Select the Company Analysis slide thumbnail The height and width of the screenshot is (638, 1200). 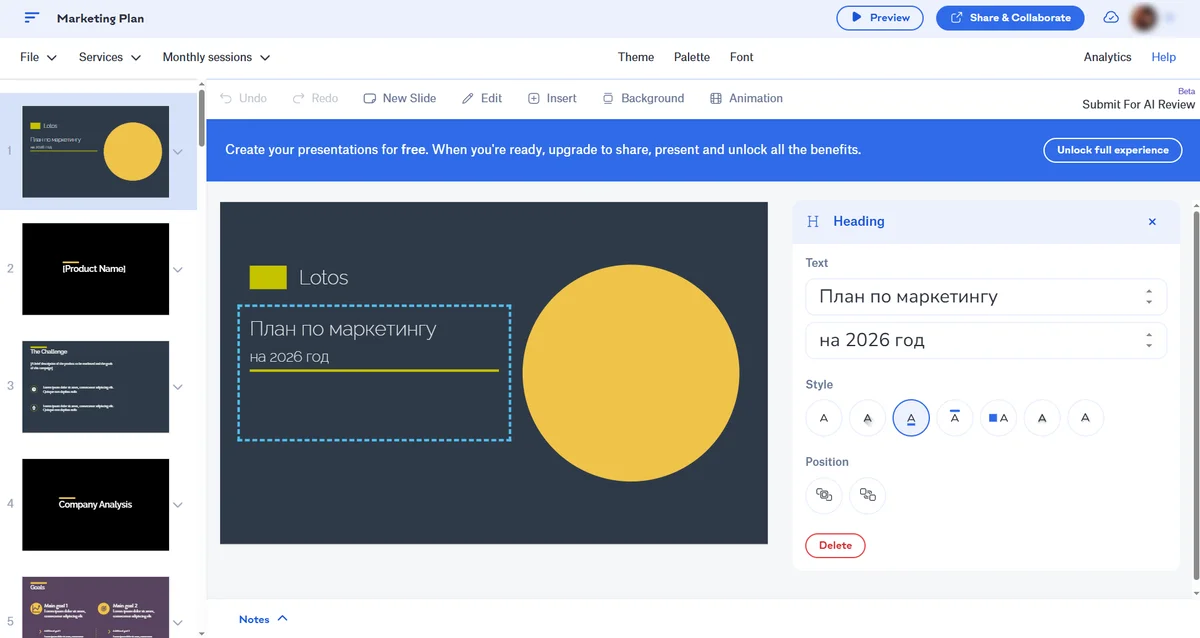coord(96,504)
